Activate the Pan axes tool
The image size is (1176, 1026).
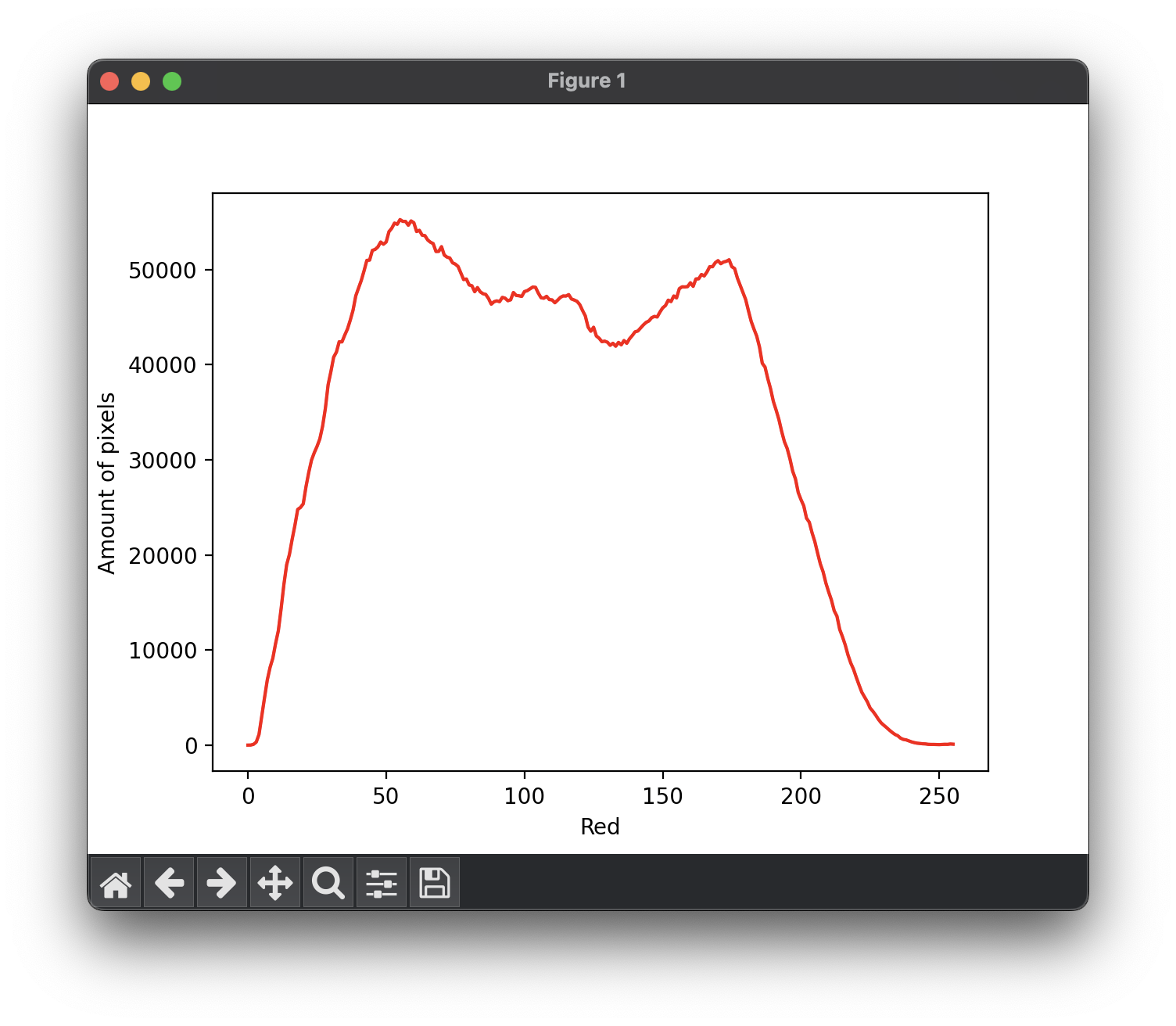point(275,883)
